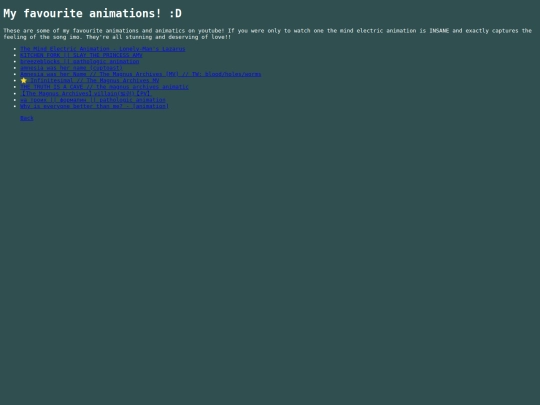This screenshot has width=540, height=405.
Task: Open amnesia was her name (cuptoast) link
Action: point(71,68)
